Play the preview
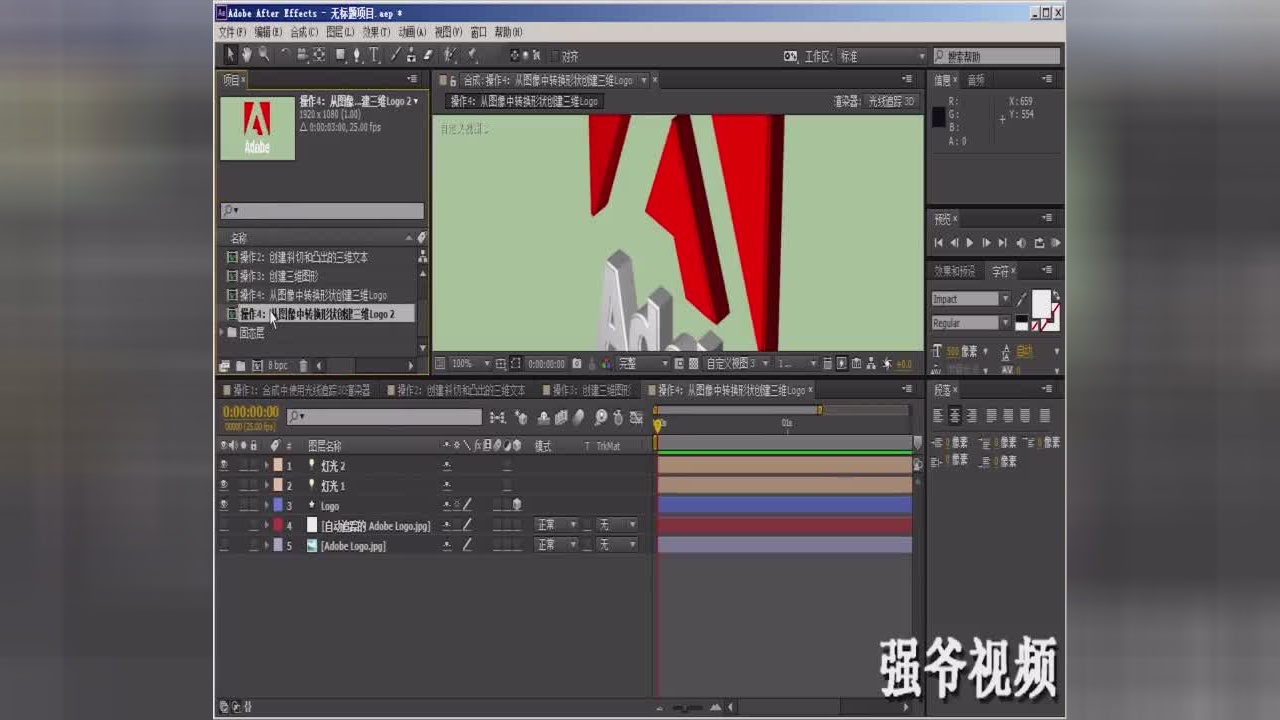 point(969,243)
